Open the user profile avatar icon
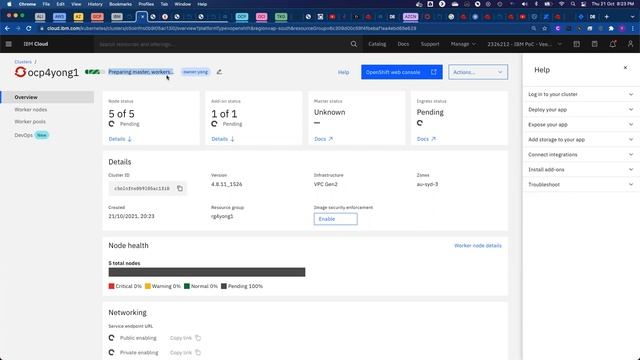Screen dimensions: 640x360 coord(631,44)
